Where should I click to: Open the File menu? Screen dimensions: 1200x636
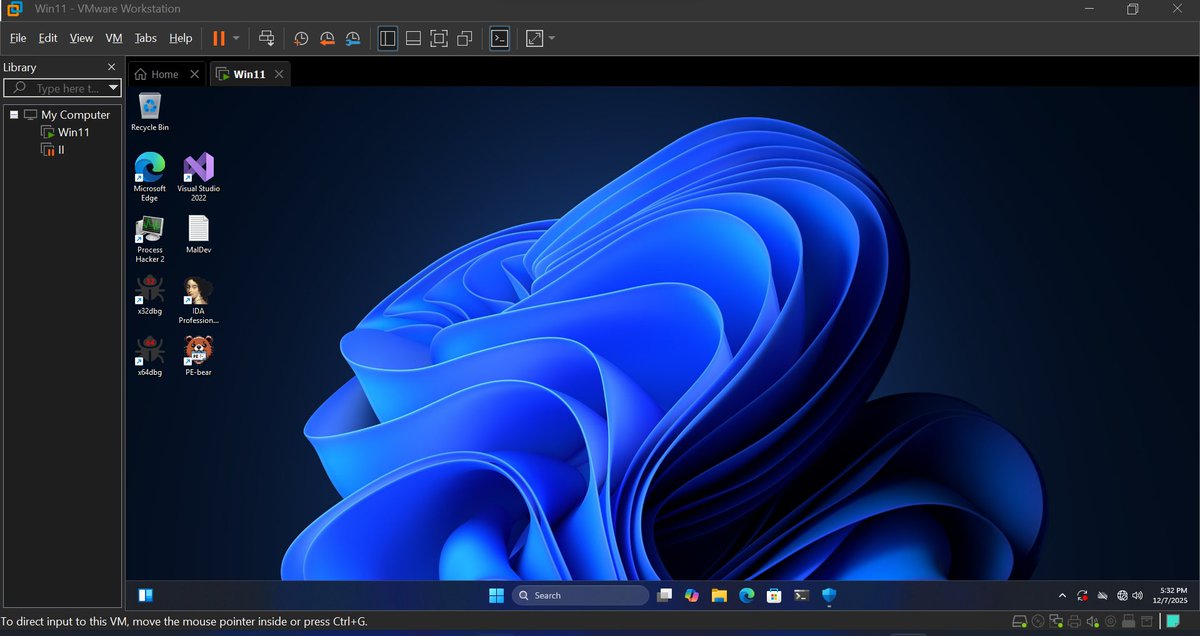17,38
